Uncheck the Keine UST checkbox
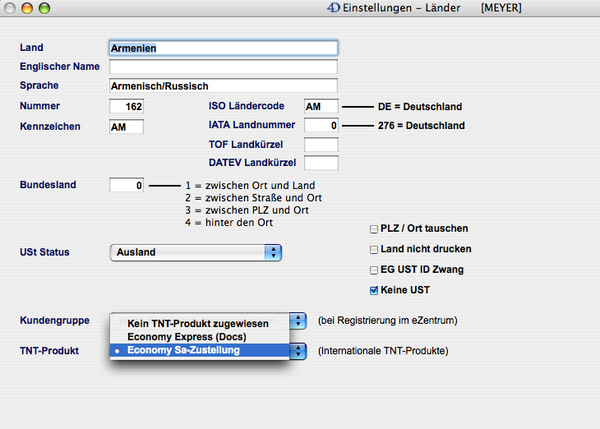This screenshot has height=429, width=600. [x=374, y=290]
